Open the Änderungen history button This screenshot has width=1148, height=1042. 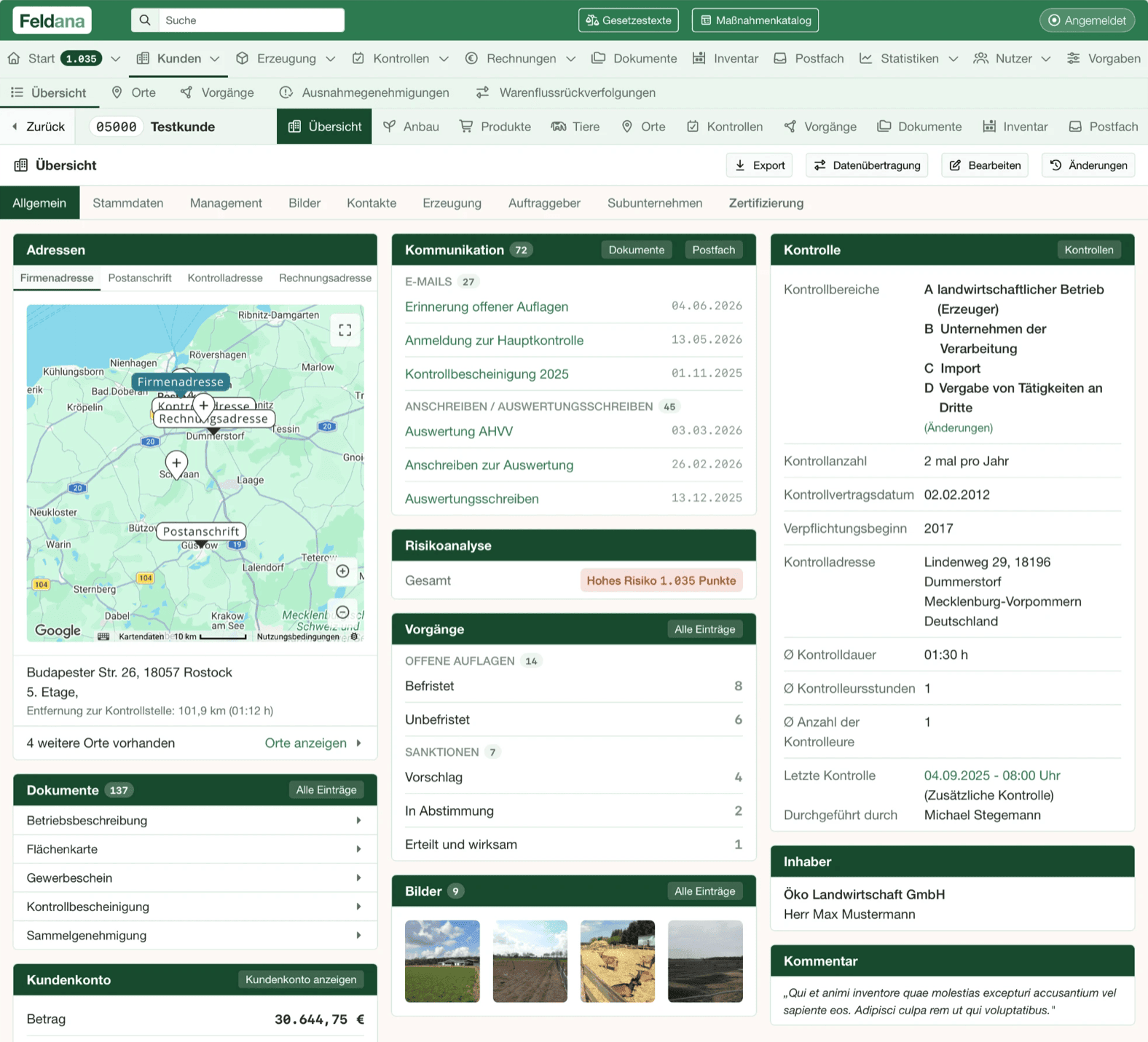click(1088, 165)
